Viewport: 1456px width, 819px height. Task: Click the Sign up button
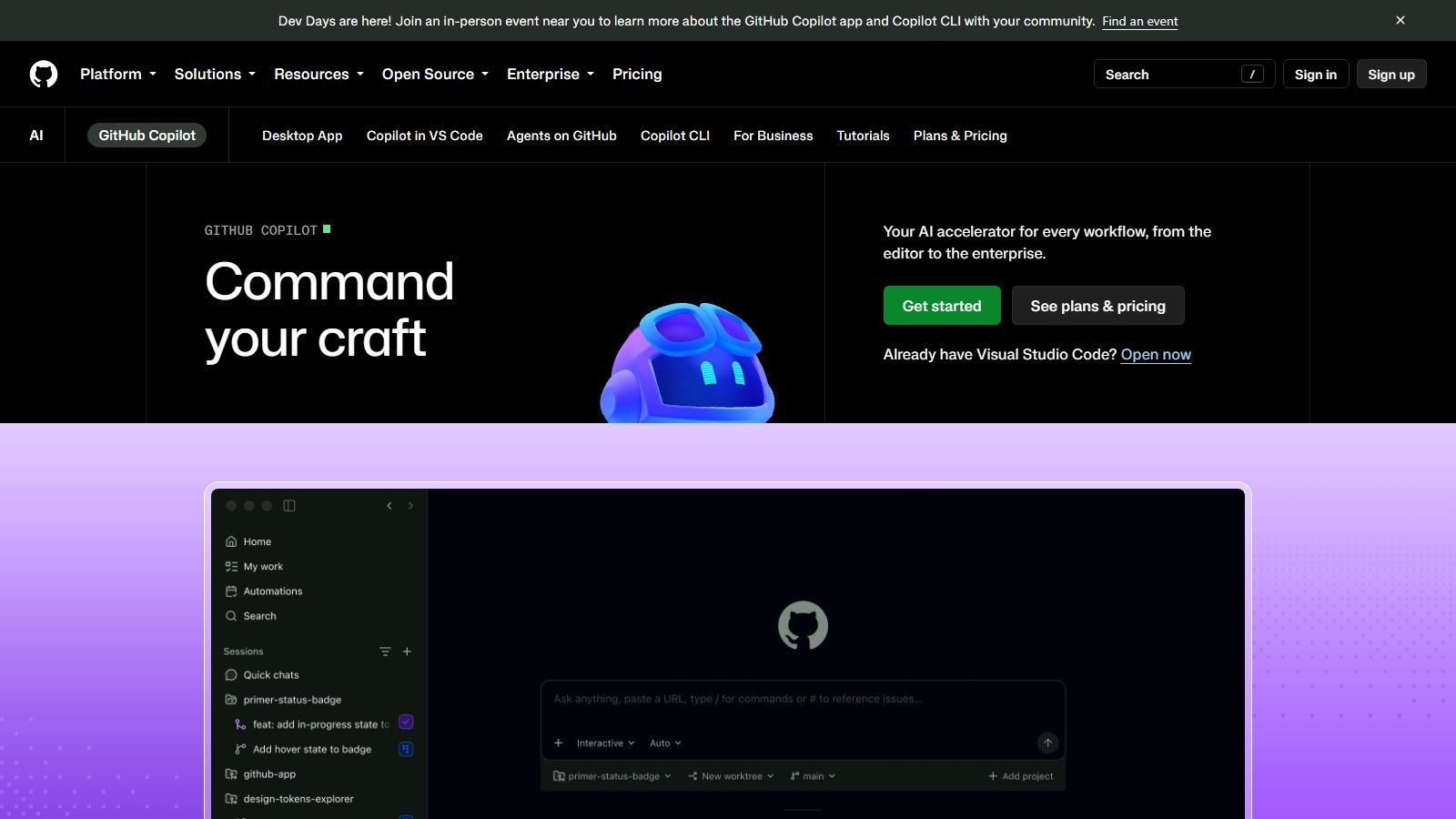1391,75
